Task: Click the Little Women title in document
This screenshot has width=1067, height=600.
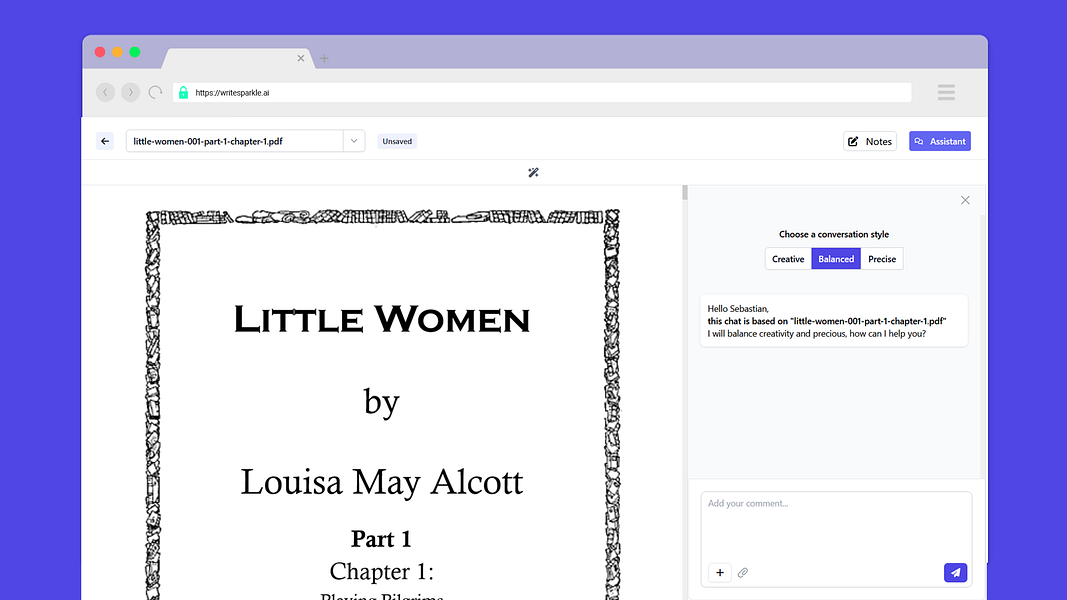Action: tap(382, 320)
